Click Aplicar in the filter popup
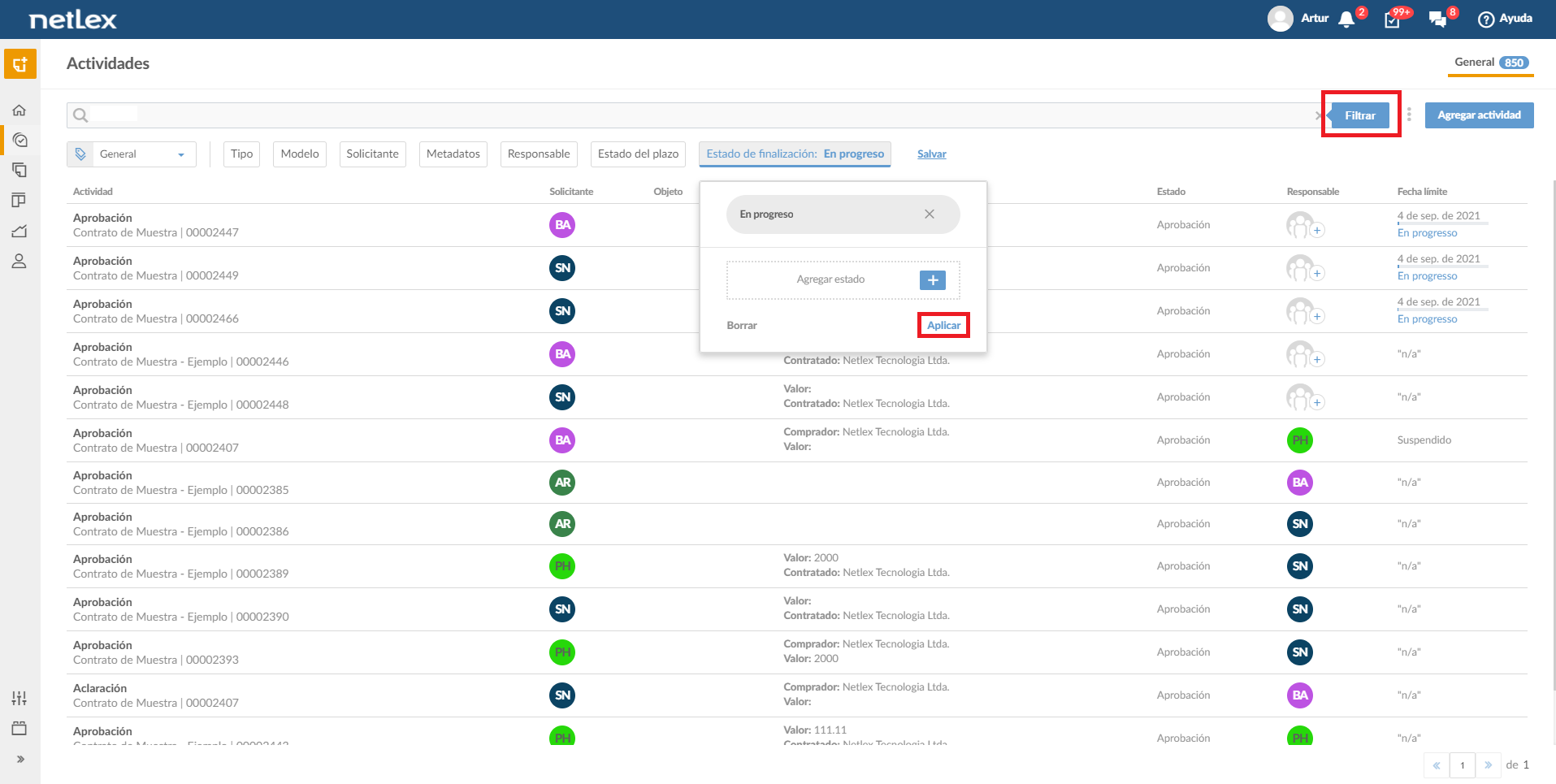The image size is (1556, 784). click(944, 326)
